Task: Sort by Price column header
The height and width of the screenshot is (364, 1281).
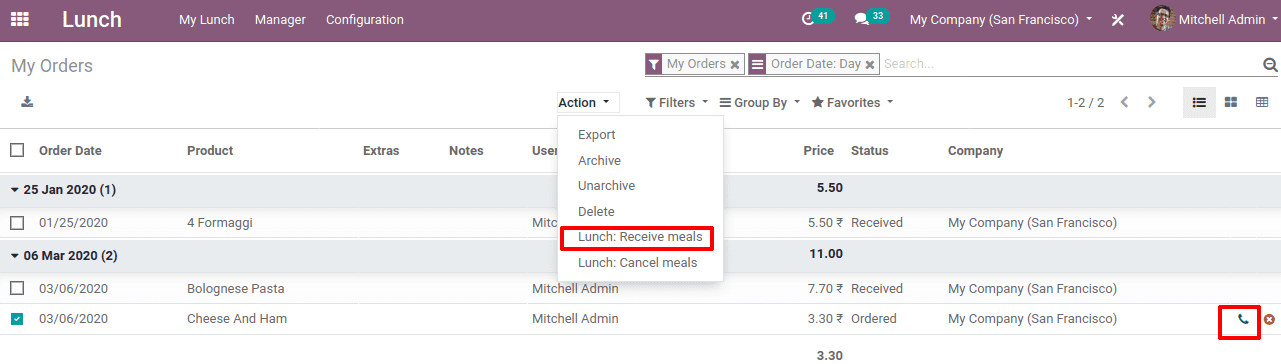Action: click(x=819, y=151)
